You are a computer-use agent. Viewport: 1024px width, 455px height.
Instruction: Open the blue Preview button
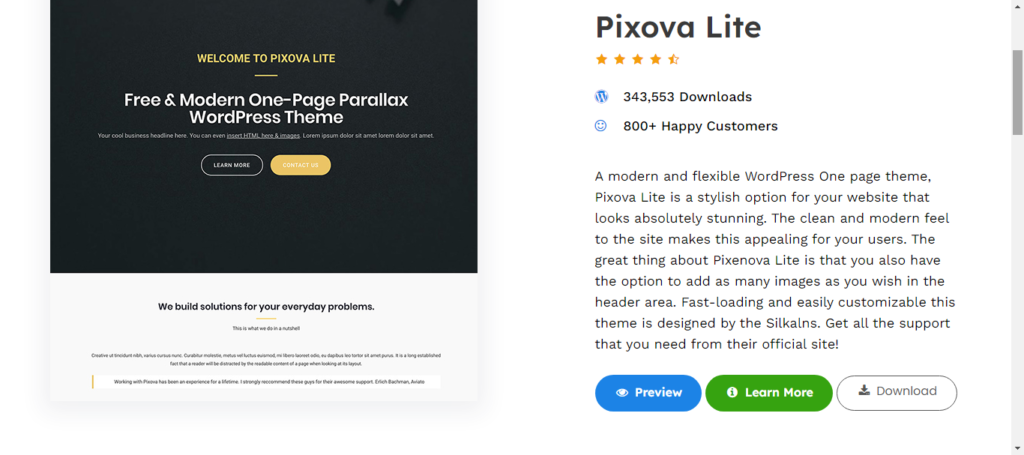point(648,393)
